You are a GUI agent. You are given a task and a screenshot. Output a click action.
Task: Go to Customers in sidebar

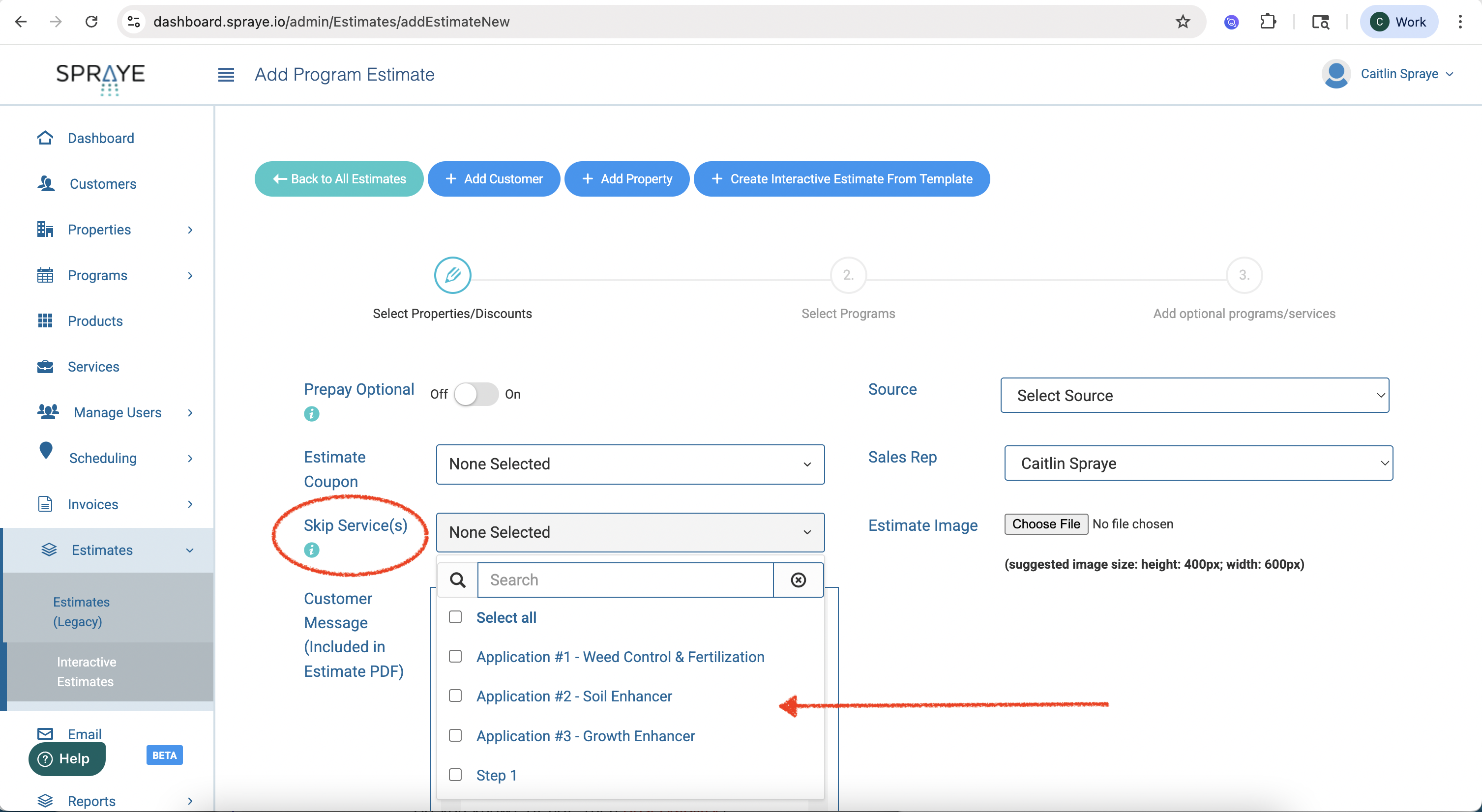[x=103, y=184]
